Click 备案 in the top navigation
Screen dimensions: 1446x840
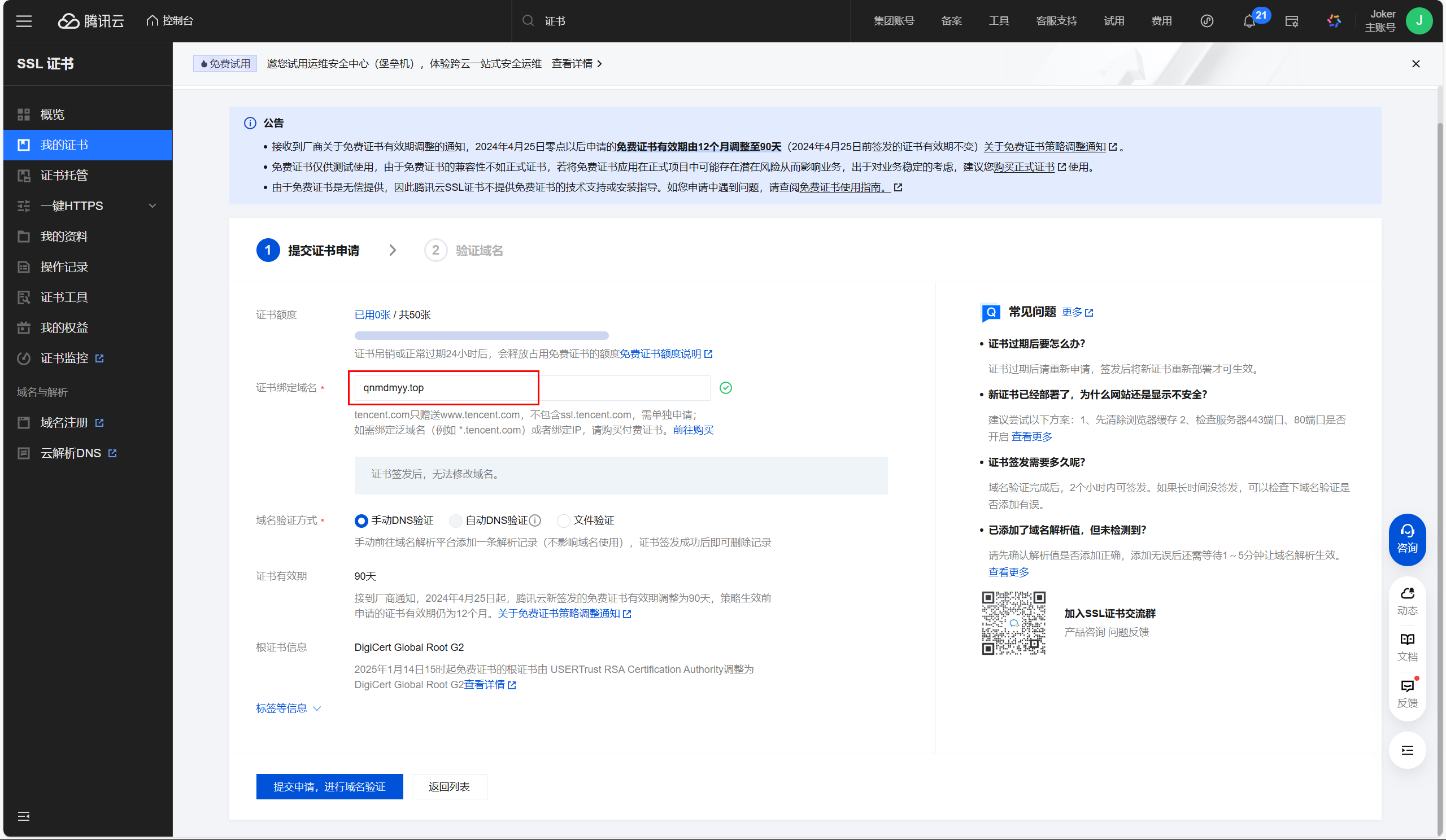pyautogui.click(x=951, y=21)
